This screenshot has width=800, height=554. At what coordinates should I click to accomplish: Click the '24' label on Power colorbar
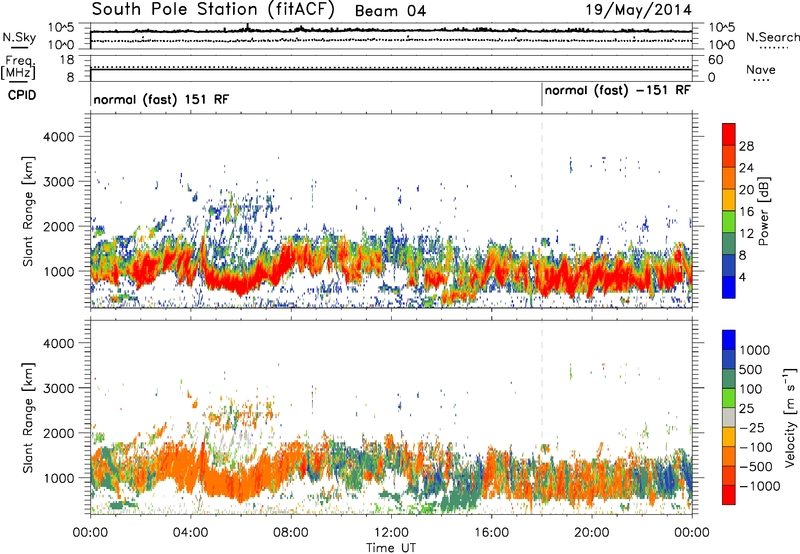[x=746, y=168]
